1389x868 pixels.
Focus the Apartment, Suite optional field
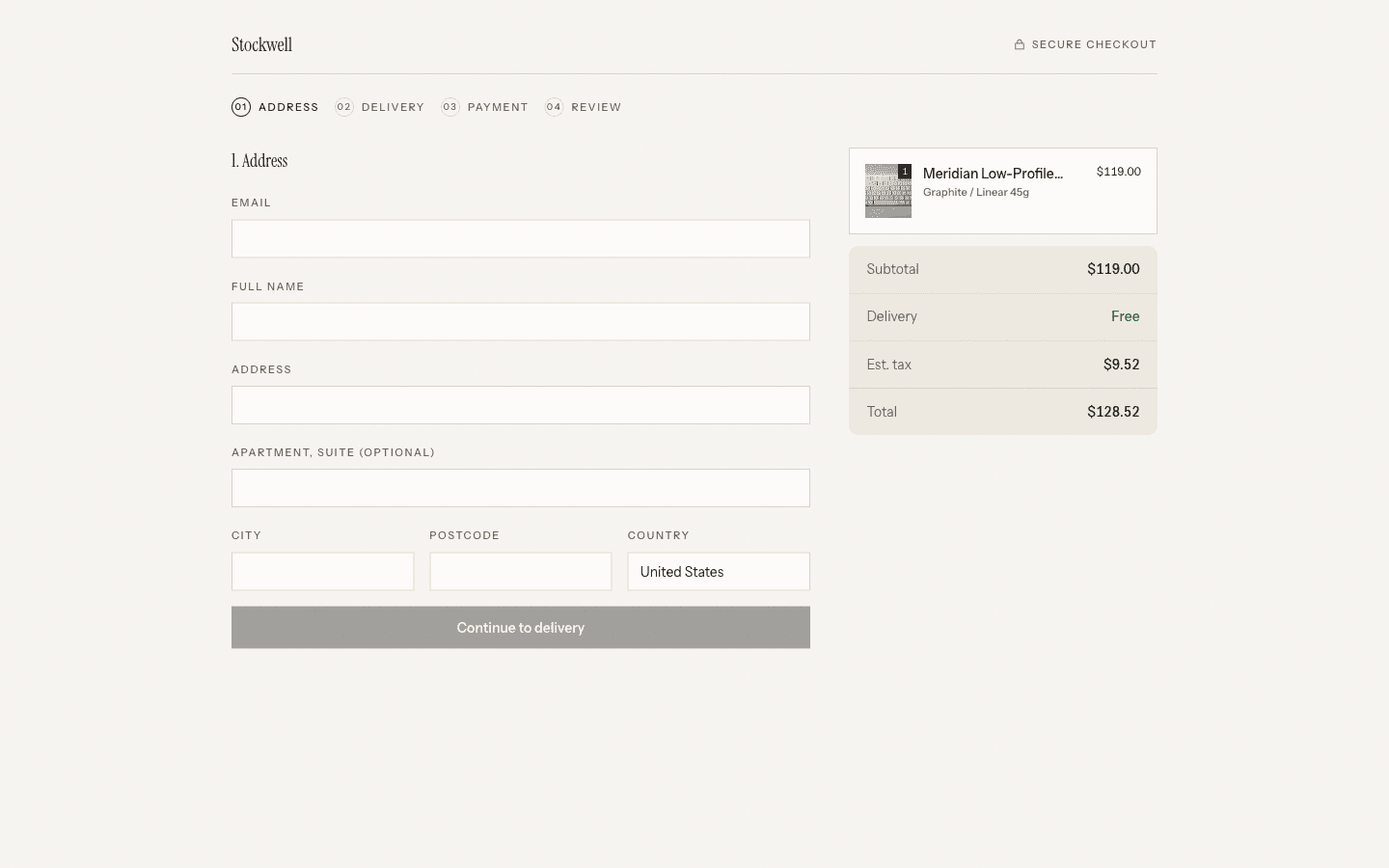coord(521,488)
